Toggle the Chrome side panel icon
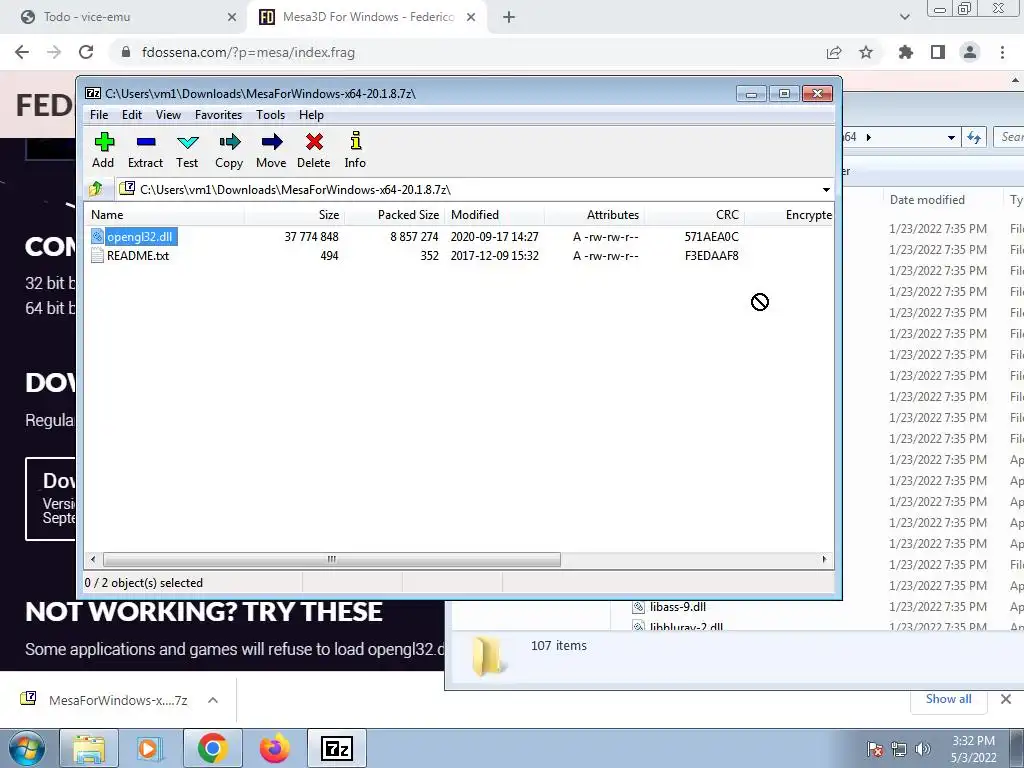This screenshot has width=1024, height=768. click(938, 52)
